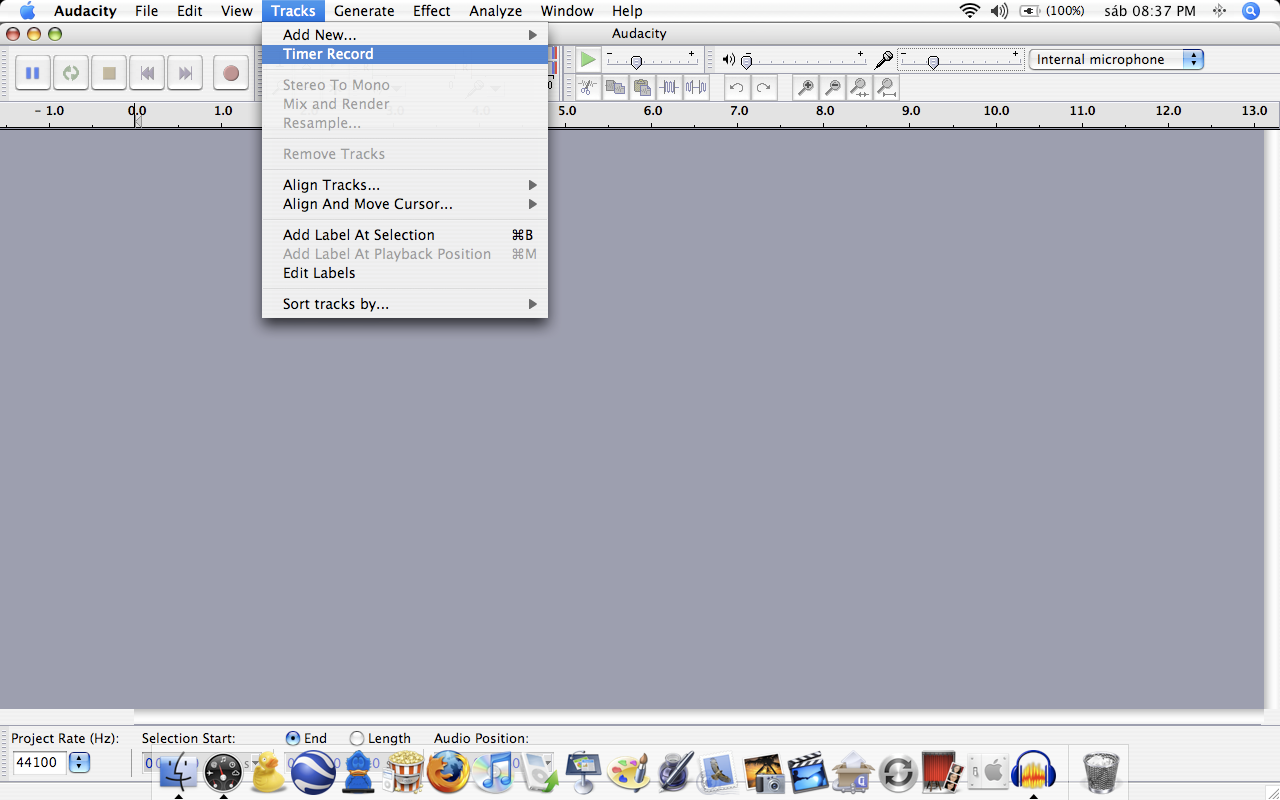This screenshot has height=800, width=1280.
Task: Click the Fit Project in Window icon
Action: point(886,87)
